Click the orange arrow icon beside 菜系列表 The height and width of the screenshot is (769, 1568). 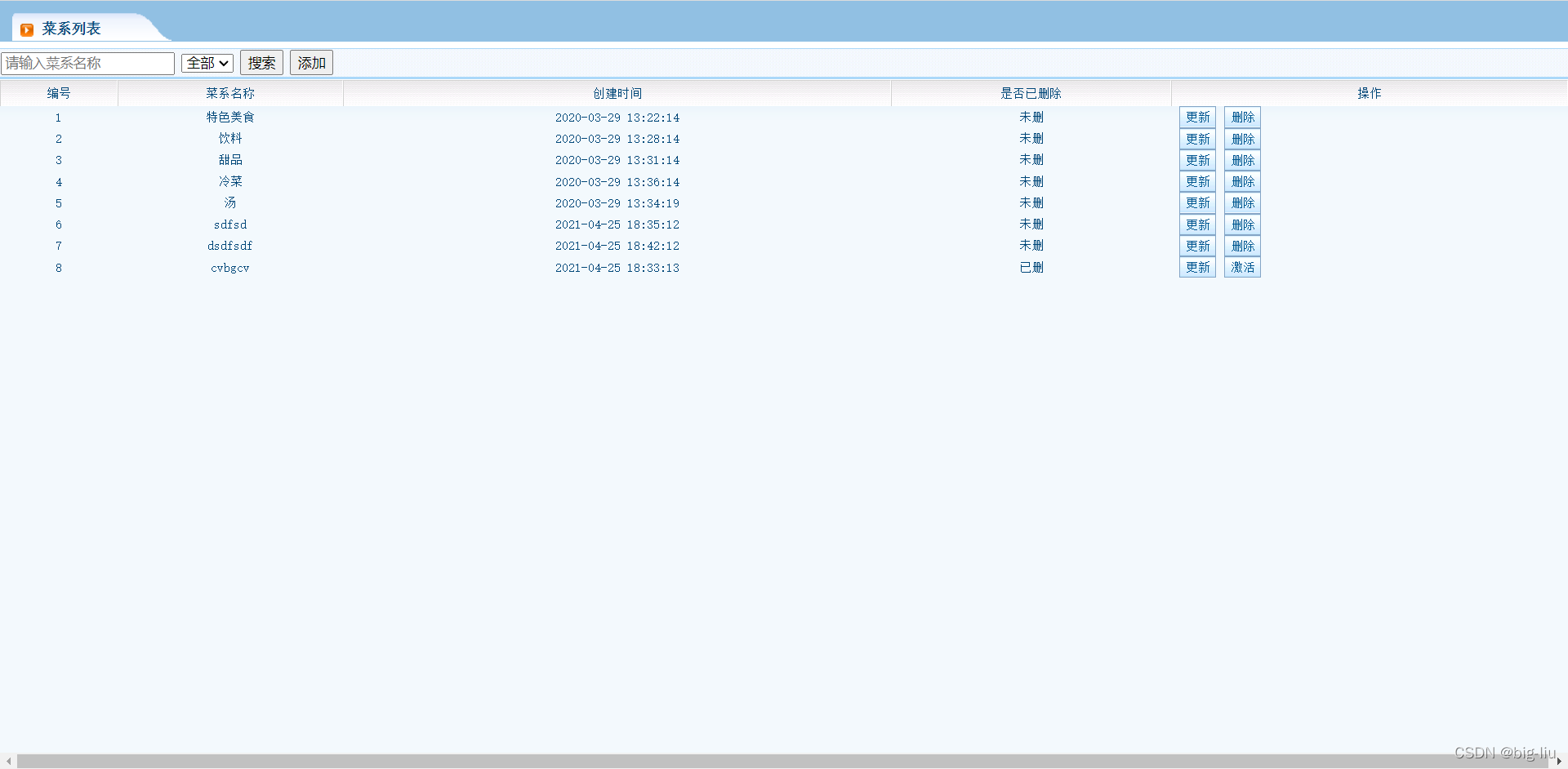click(27, 29)
